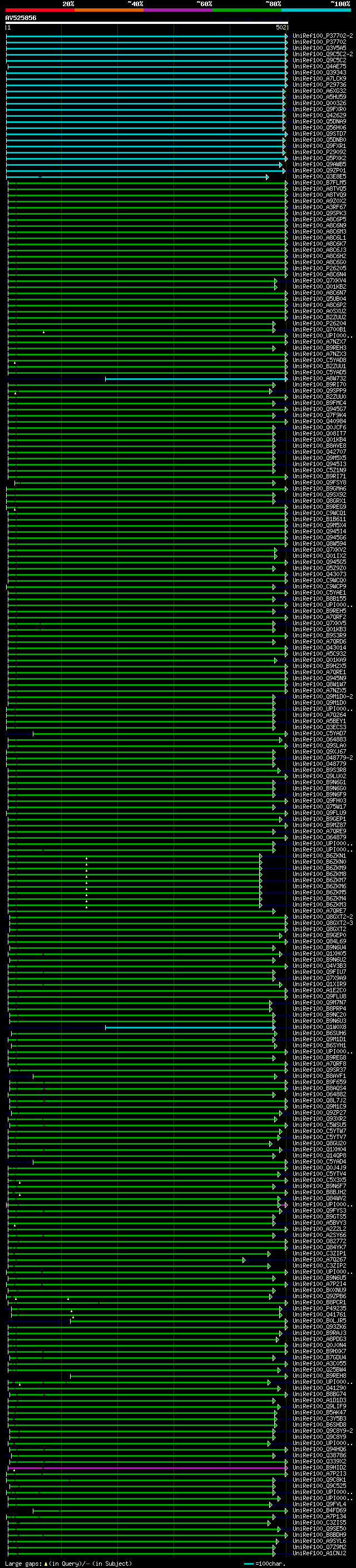Click label UniRef100_Q84L69
Viewport: 356px width, 1568px height.
pos(319,942)
